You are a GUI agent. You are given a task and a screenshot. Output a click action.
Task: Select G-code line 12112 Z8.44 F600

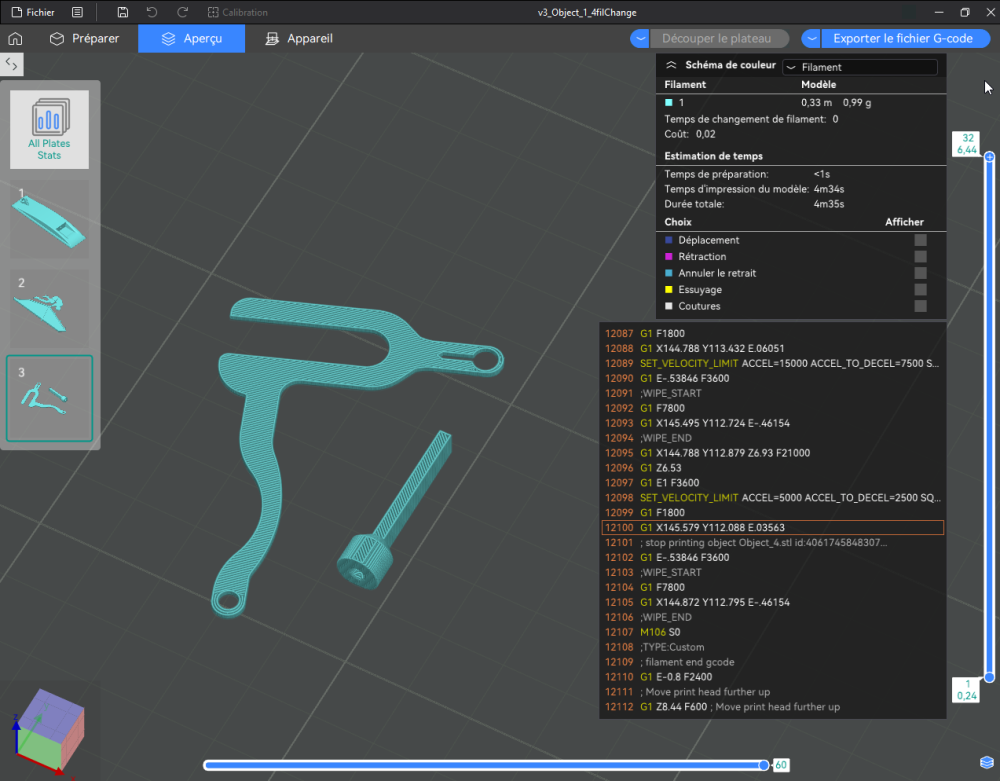(772, 706)
